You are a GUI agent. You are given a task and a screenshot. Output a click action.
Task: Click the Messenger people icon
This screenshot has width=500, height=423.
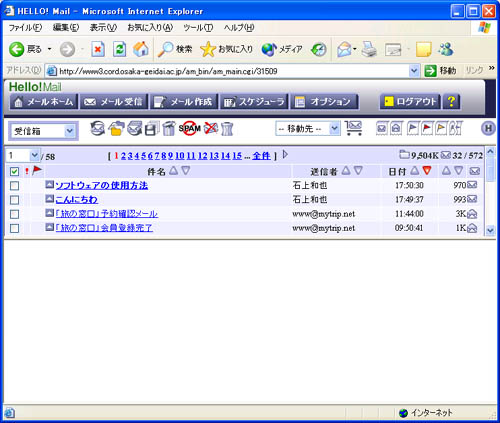(446, 49)
